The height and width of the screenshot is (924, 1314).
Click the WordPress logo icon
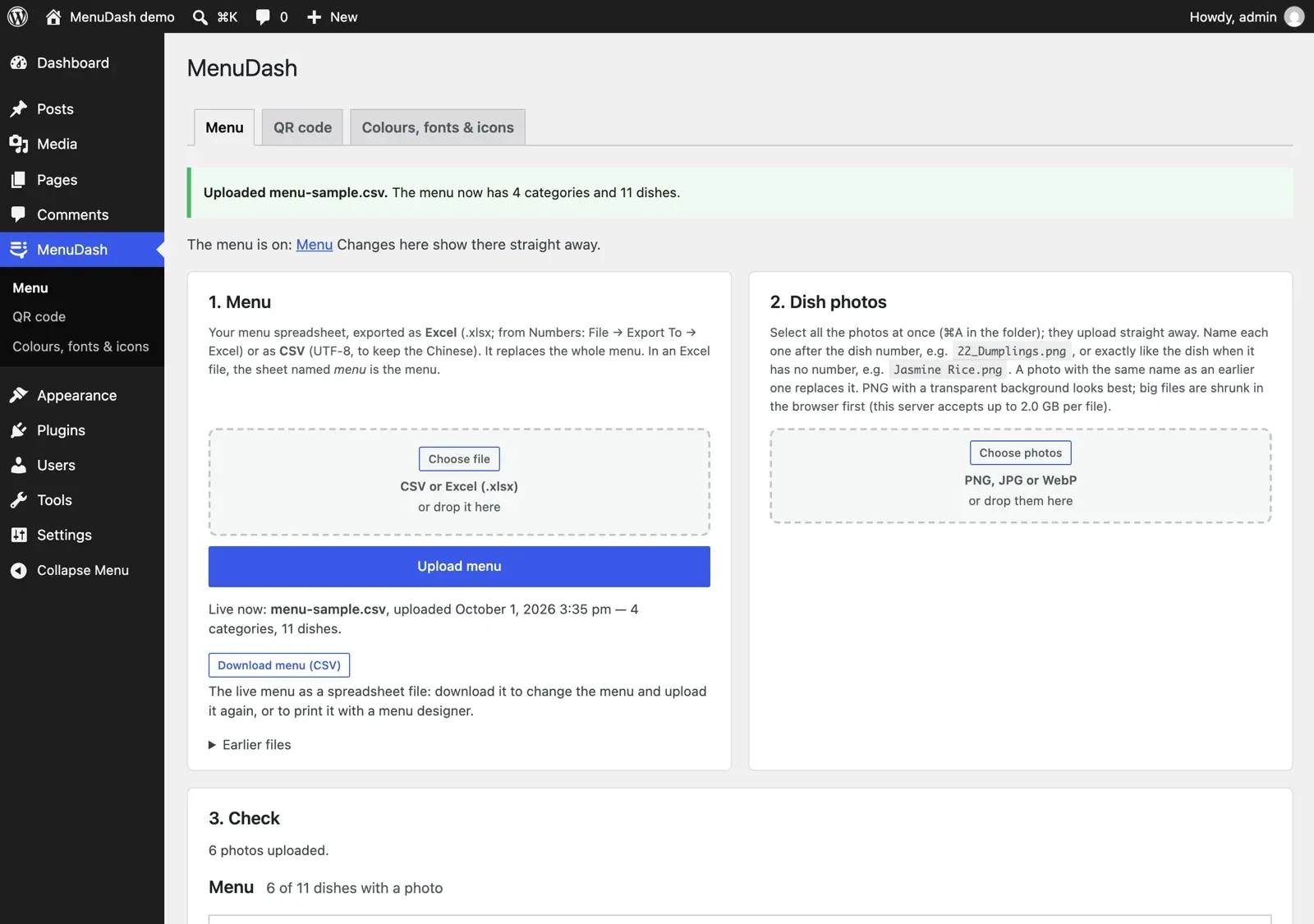pyautogui.click(x=17, y=16)
